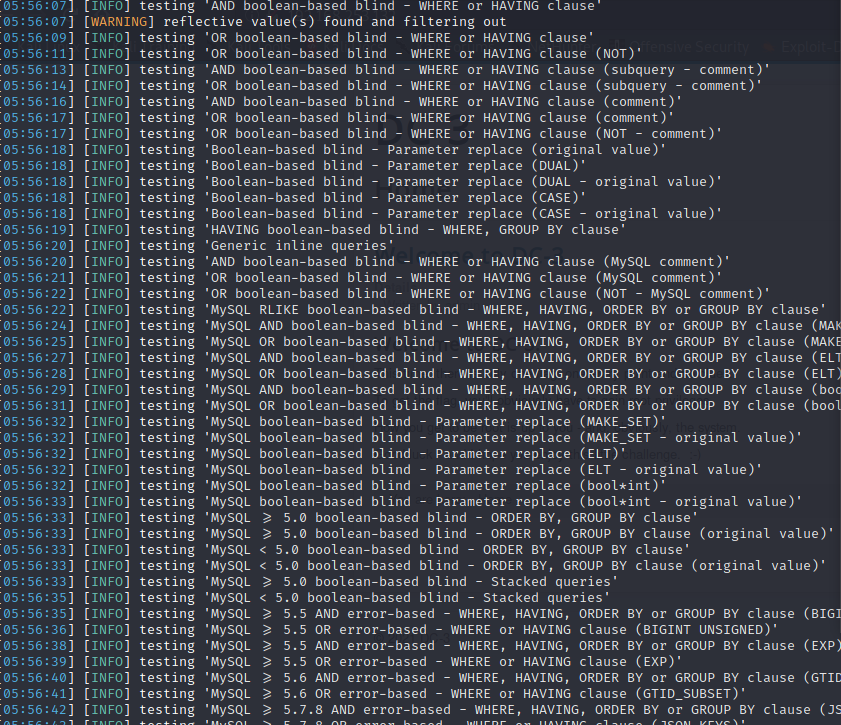841x725 pixels.
Task: Click 'MySQL OR boolean-based blind' line at 05:56:25
Action: (x=420, y=342)
